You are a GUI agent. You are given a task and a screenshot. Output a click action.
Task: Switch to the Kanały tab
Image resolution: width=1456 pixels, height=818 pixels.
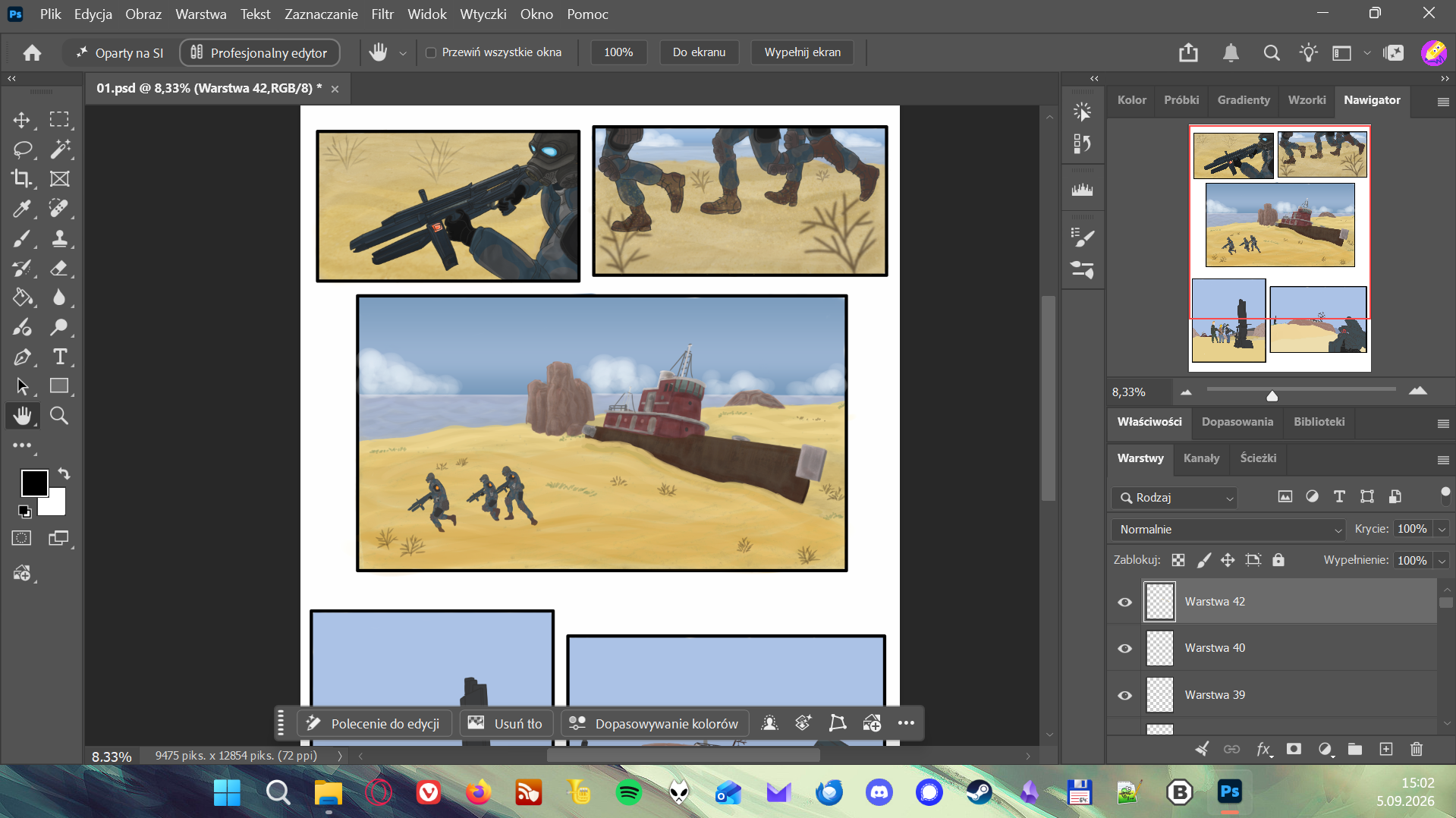pyautogui.click(x=1201, y=458)
